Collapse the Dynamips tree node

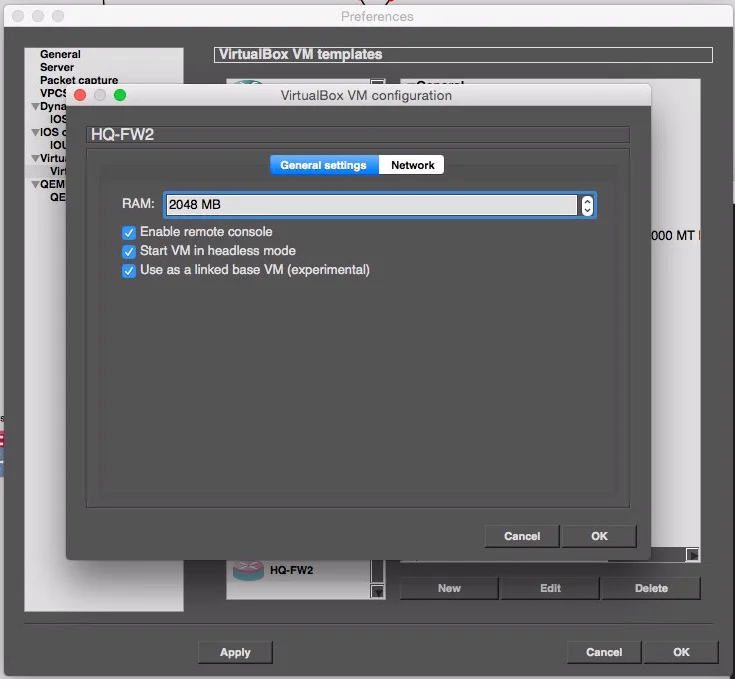(x=35, y=106)
